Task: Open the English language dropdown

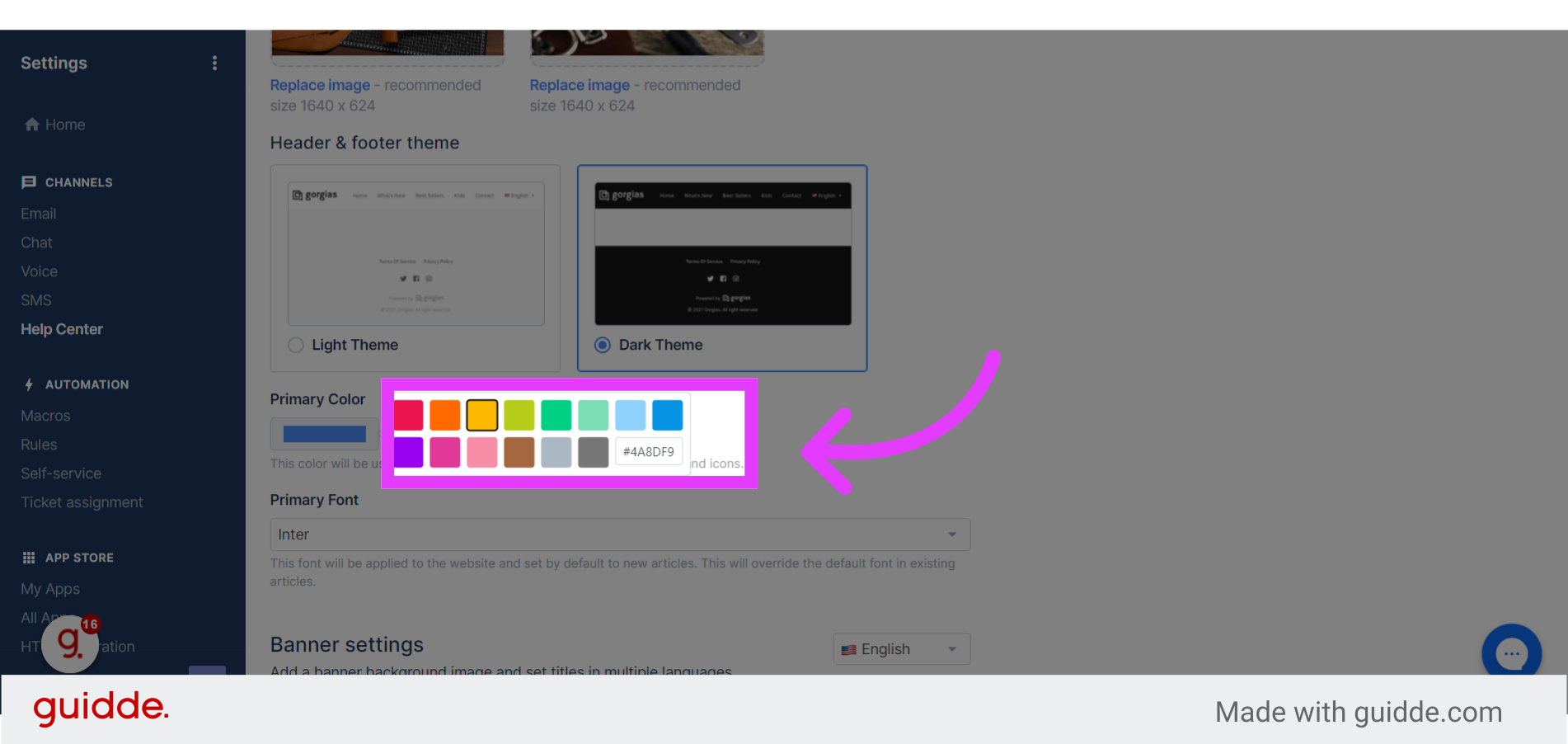Action: coord(902,649)
